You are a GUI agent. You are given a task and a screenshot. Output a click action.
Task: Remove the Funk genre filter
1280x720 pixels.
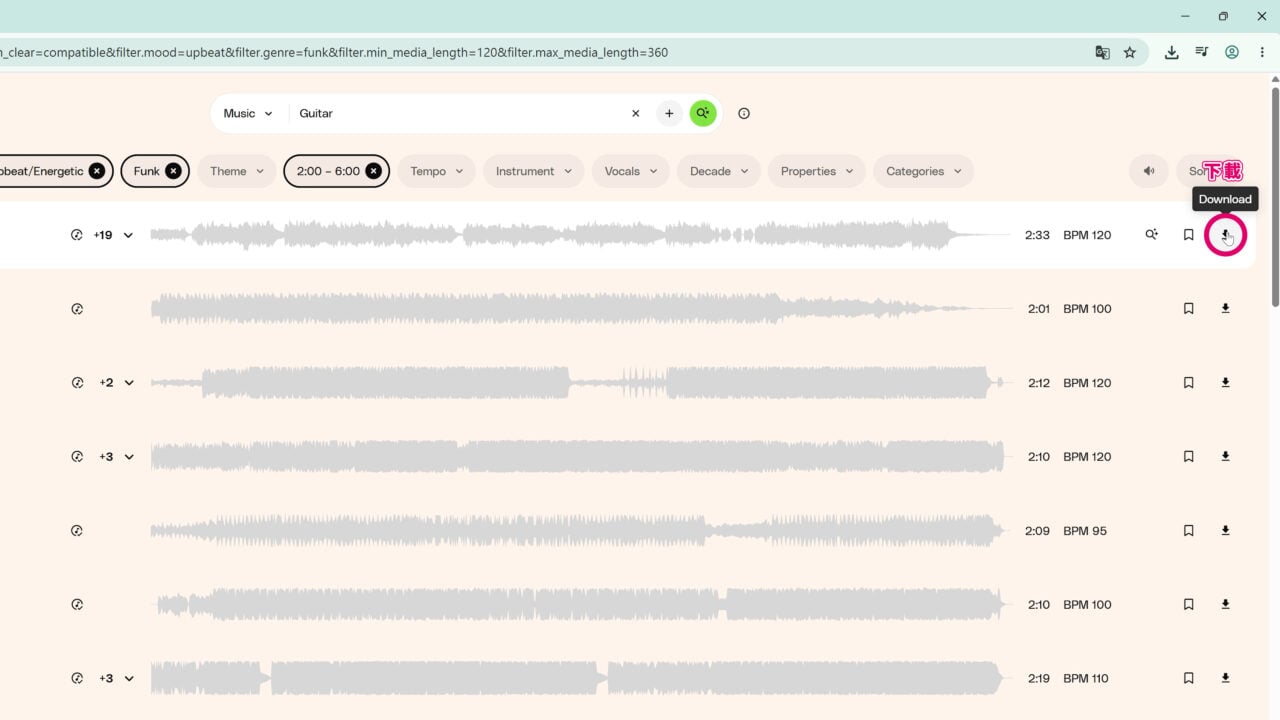coord(173,171)
